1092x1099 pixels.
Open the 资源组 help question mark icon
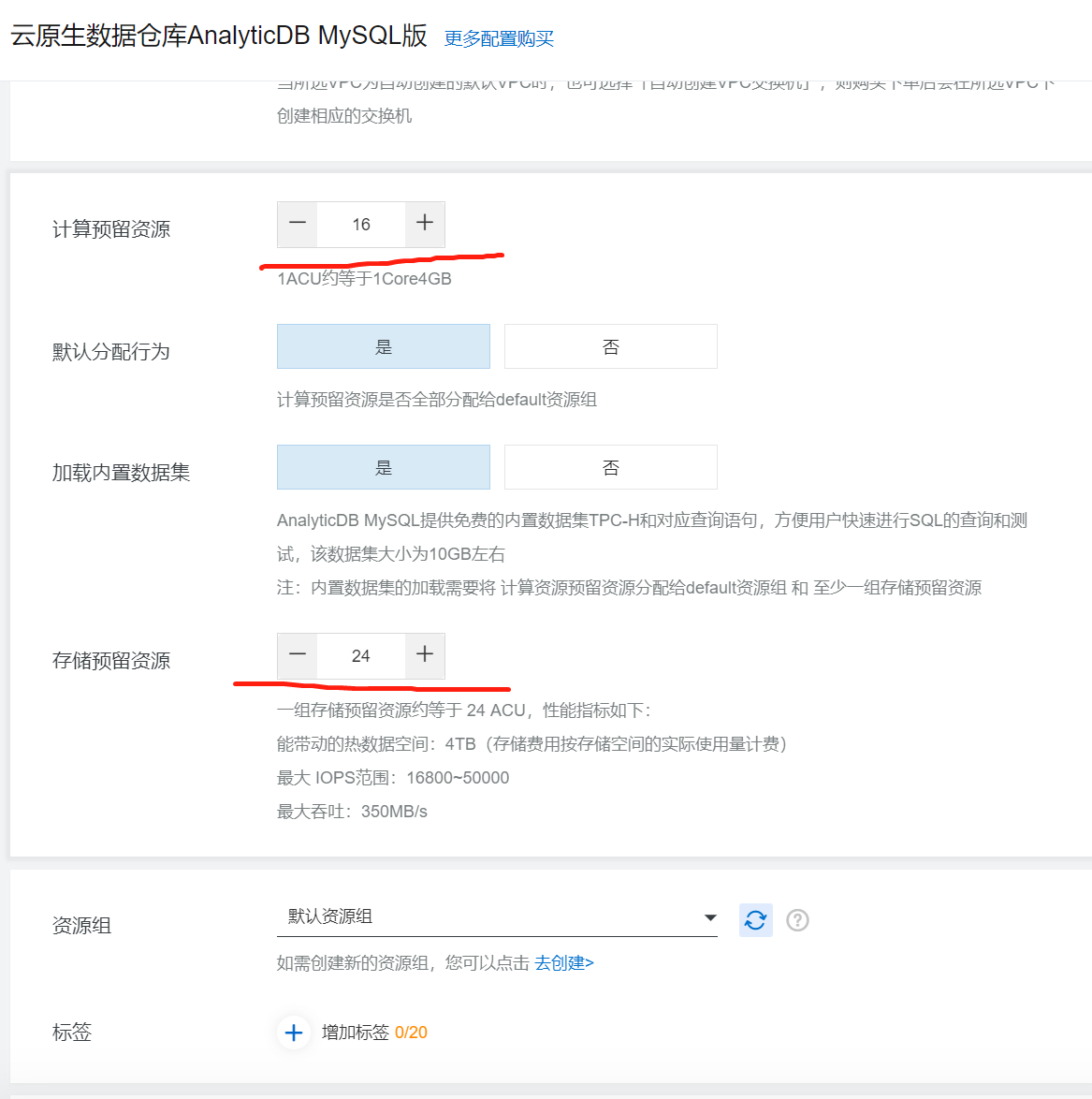(797, 920)
